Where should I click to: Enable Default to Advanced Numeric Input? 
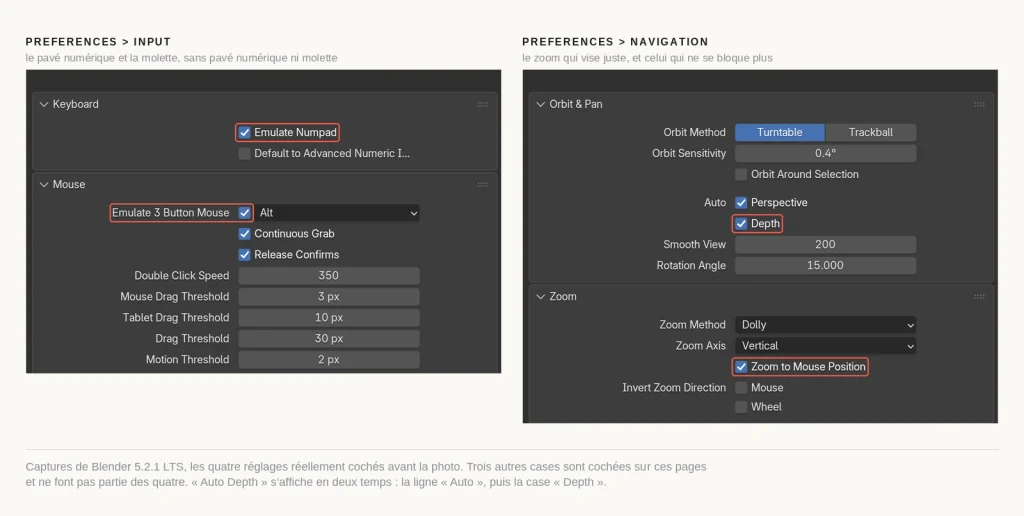[244, 153]
